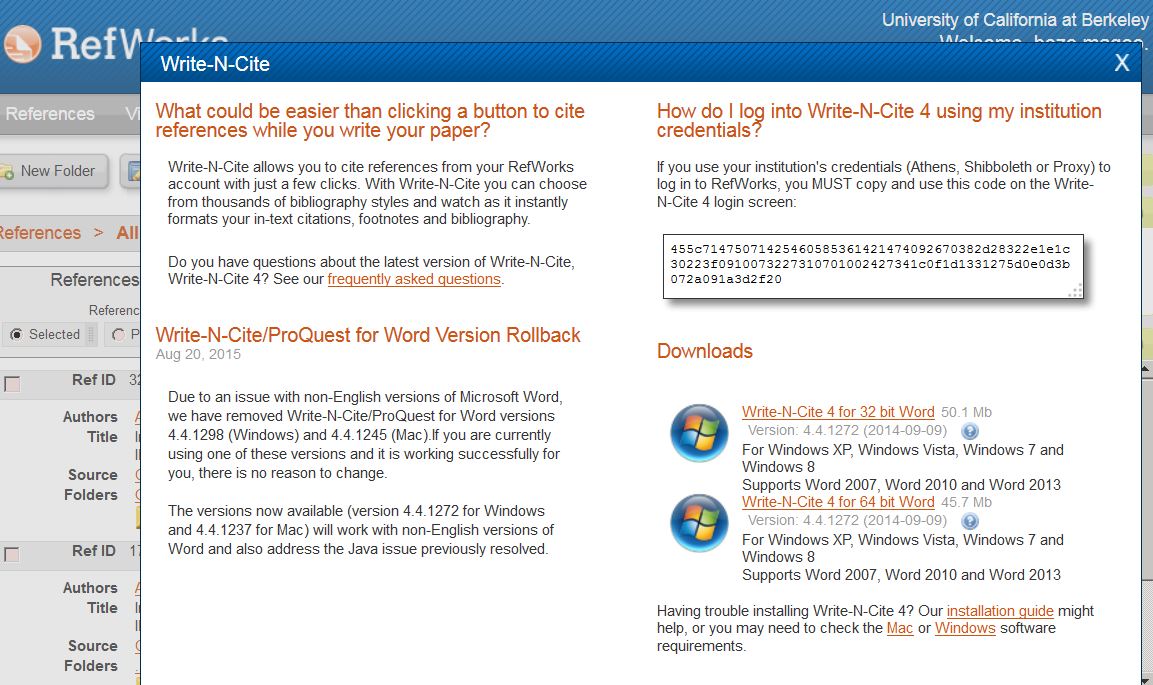This screenshot has width=1153, height=685.
Task: Download Write-N-Cite 4 for 32 bit Word
Action: click(838, 412)
